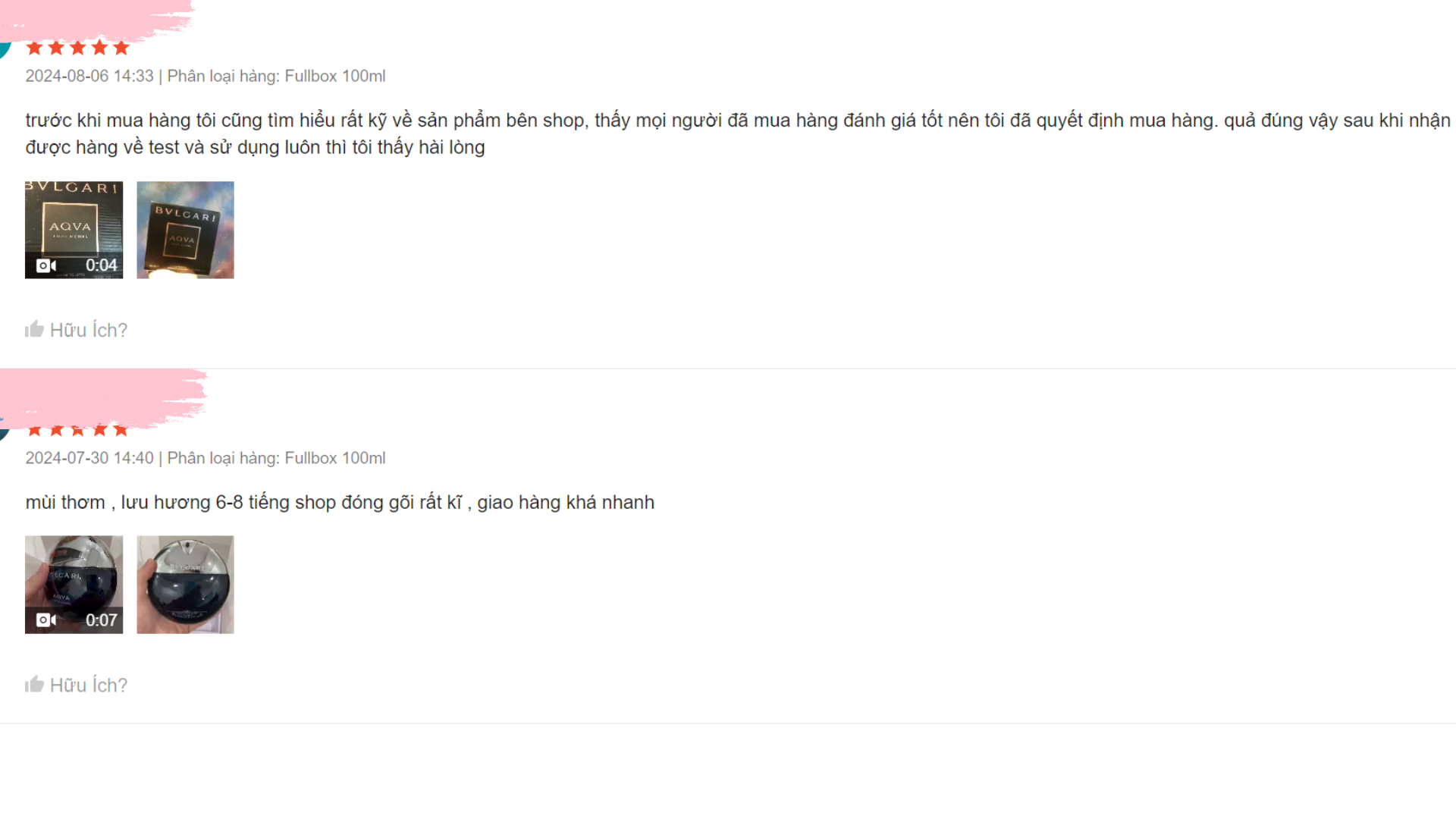The height and width of the screenshot is (819, 1456).
Task: Click 'Hữu Ích?' under second review
Action: (x=89, y=685)
